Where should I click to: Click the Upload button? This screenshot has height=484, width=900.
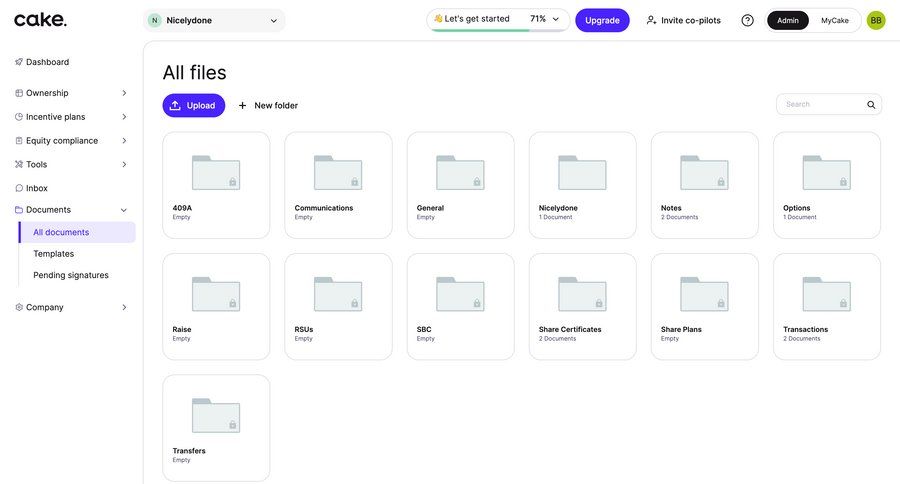(x=193, y=105)
